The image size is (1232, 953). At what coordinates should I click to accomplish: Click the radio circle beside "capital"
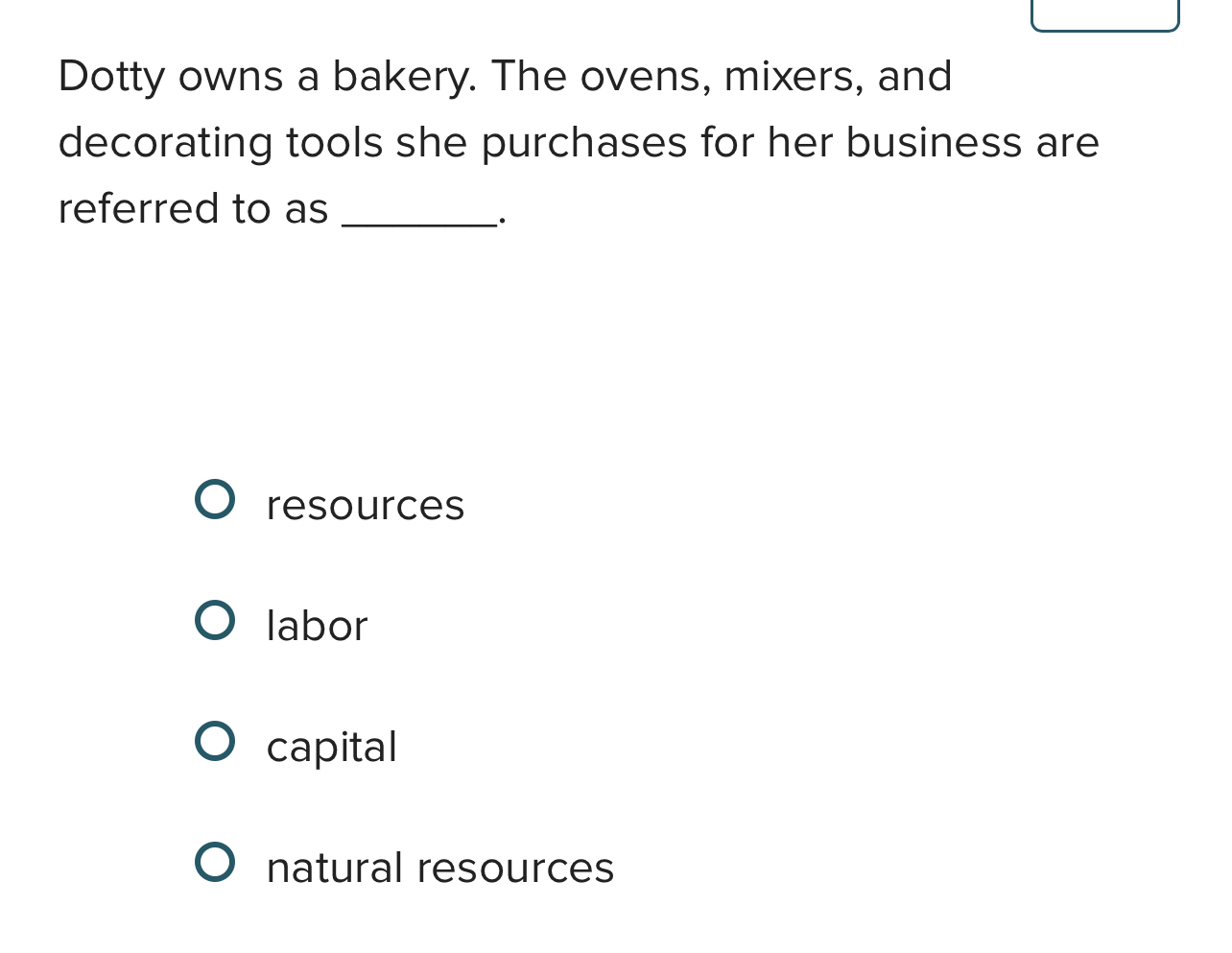click(x=215, y=742)
